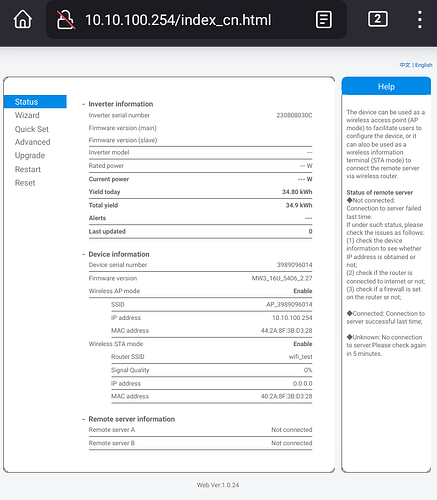The height and width of the screenshot is (500, 437).
Task: Click the Help panel header
Action: pos(386,87)
